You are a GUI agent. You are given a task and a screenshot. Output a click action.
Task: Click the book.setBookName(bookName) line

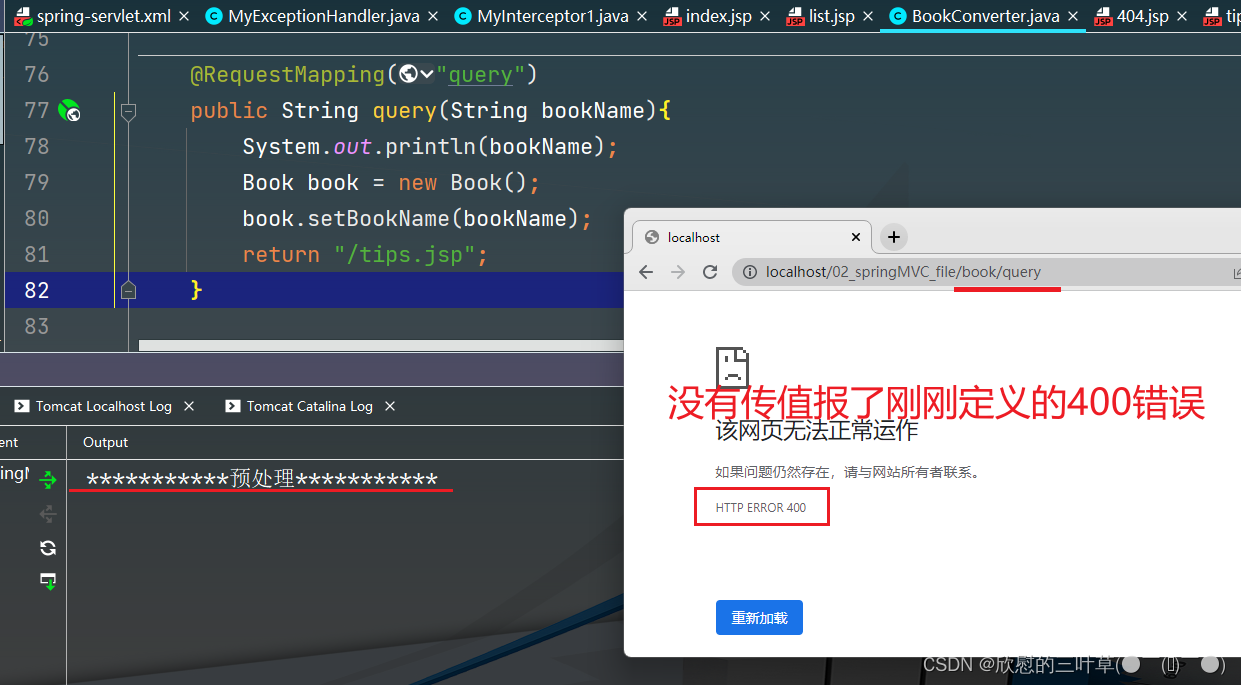pyautogui.click(x=417, y=219)
